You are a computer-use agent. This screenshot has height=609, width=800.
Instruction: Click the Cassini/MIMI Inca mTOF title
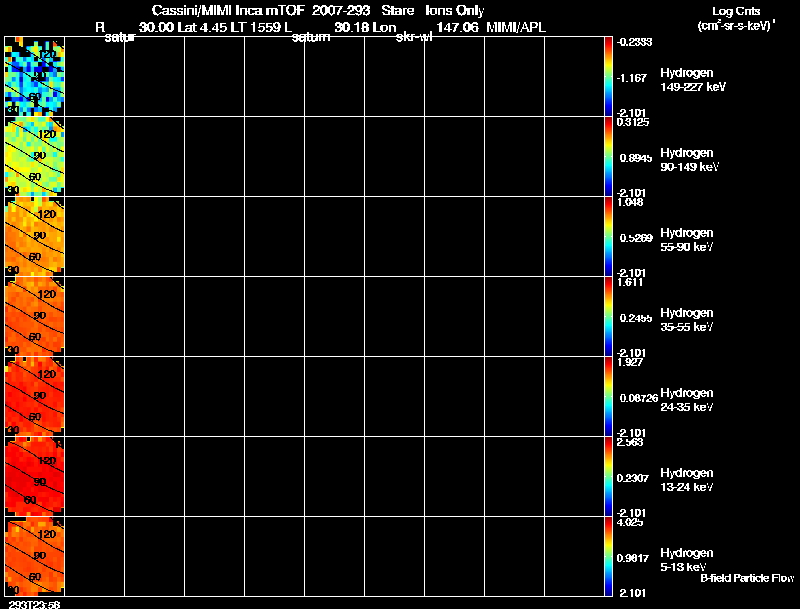(228, 10)
